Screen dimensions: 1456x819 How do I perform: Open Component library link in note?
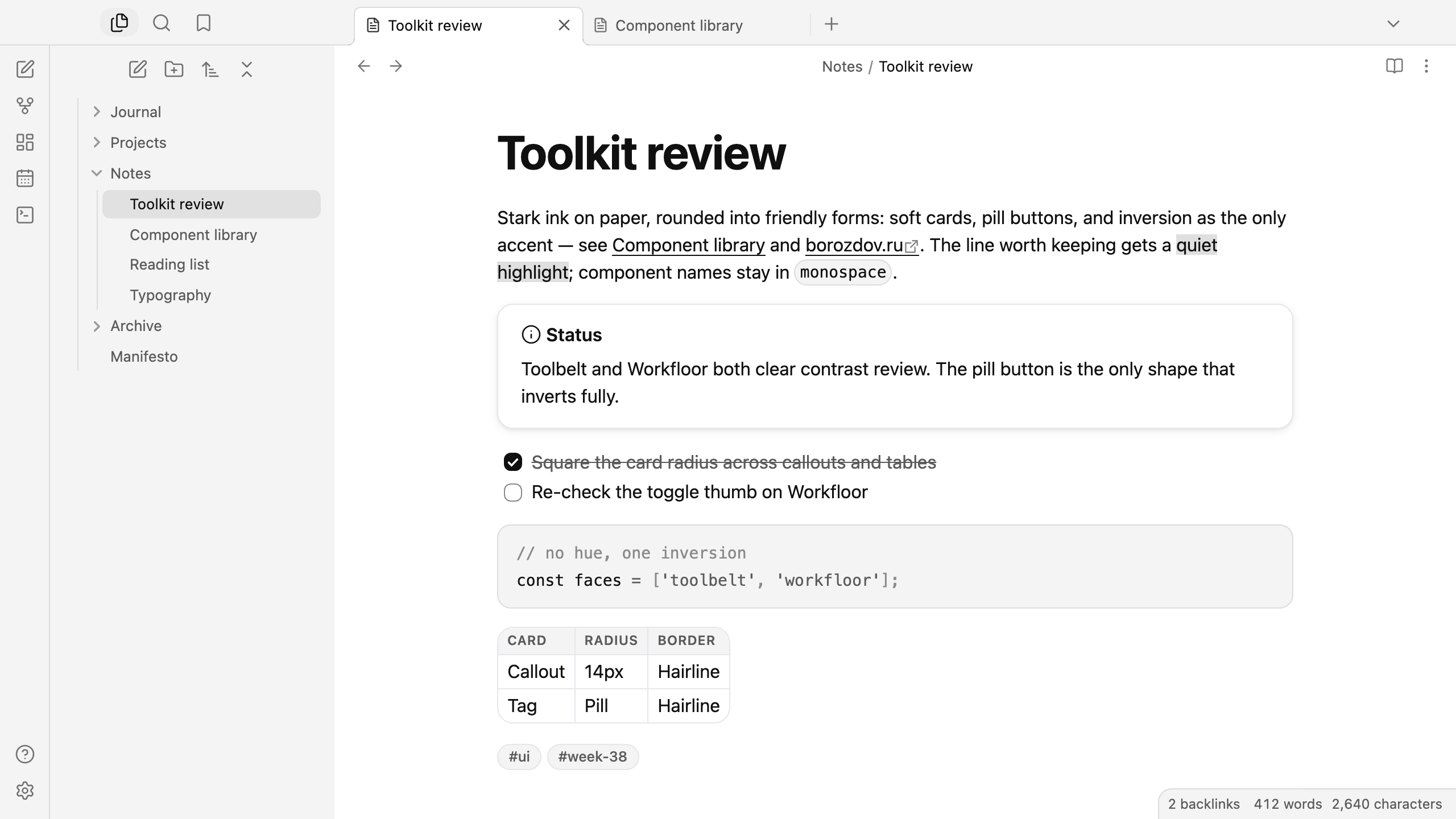(x=688, y=245)
